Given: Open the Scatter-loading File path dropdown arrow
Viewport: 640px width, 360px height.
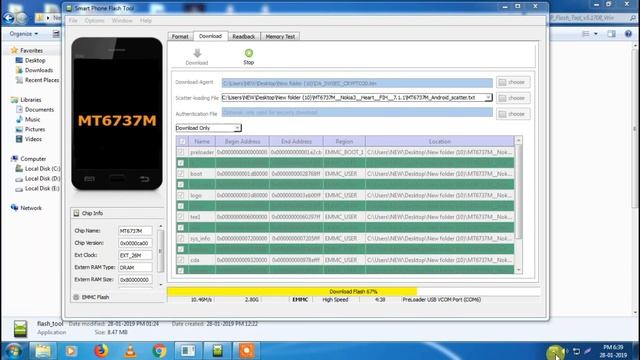Looking at the screenshot, I should (x=488, y=98).
